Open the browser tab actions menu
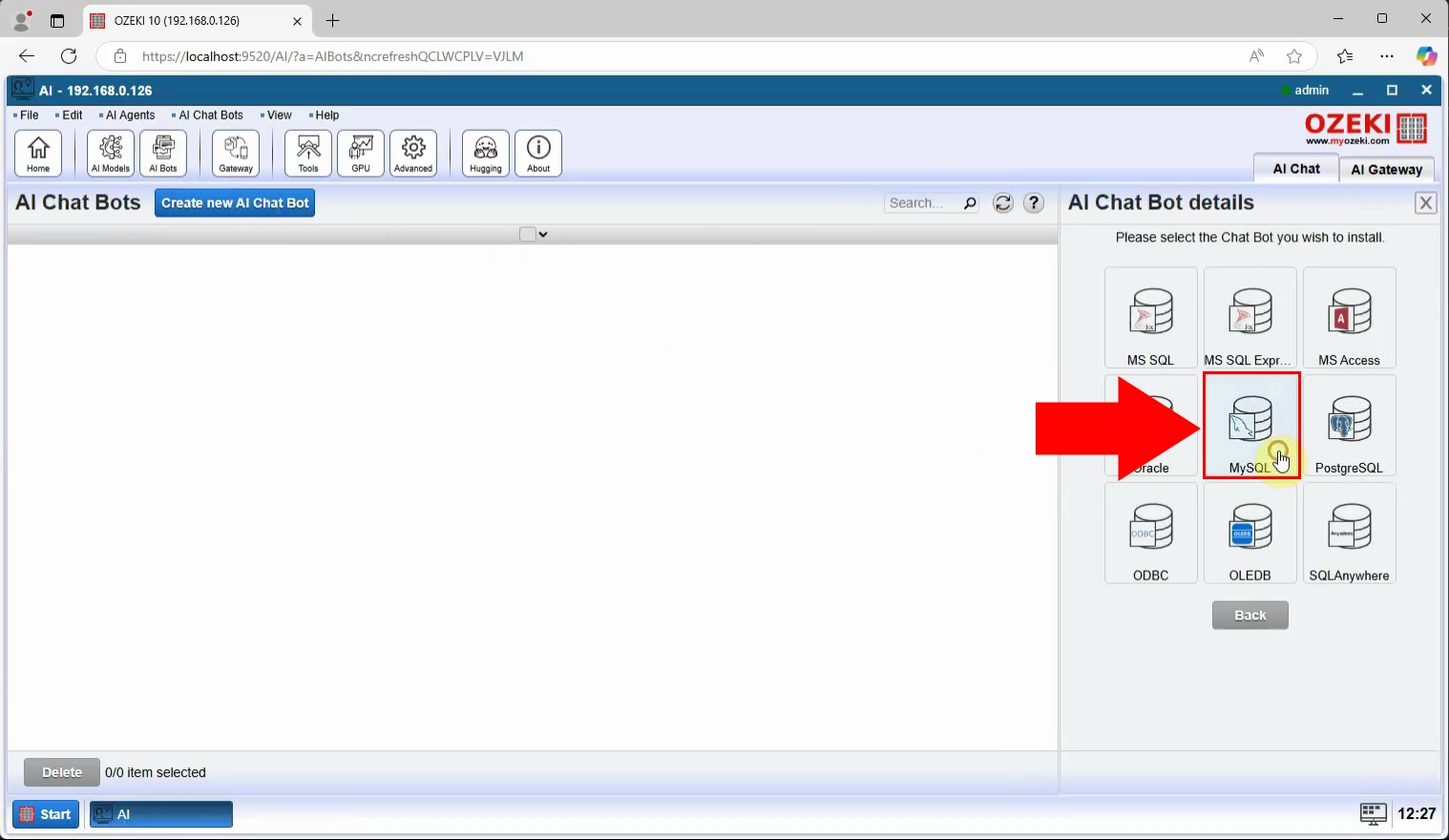This screenshot has height=840, width=1449. 57,20
